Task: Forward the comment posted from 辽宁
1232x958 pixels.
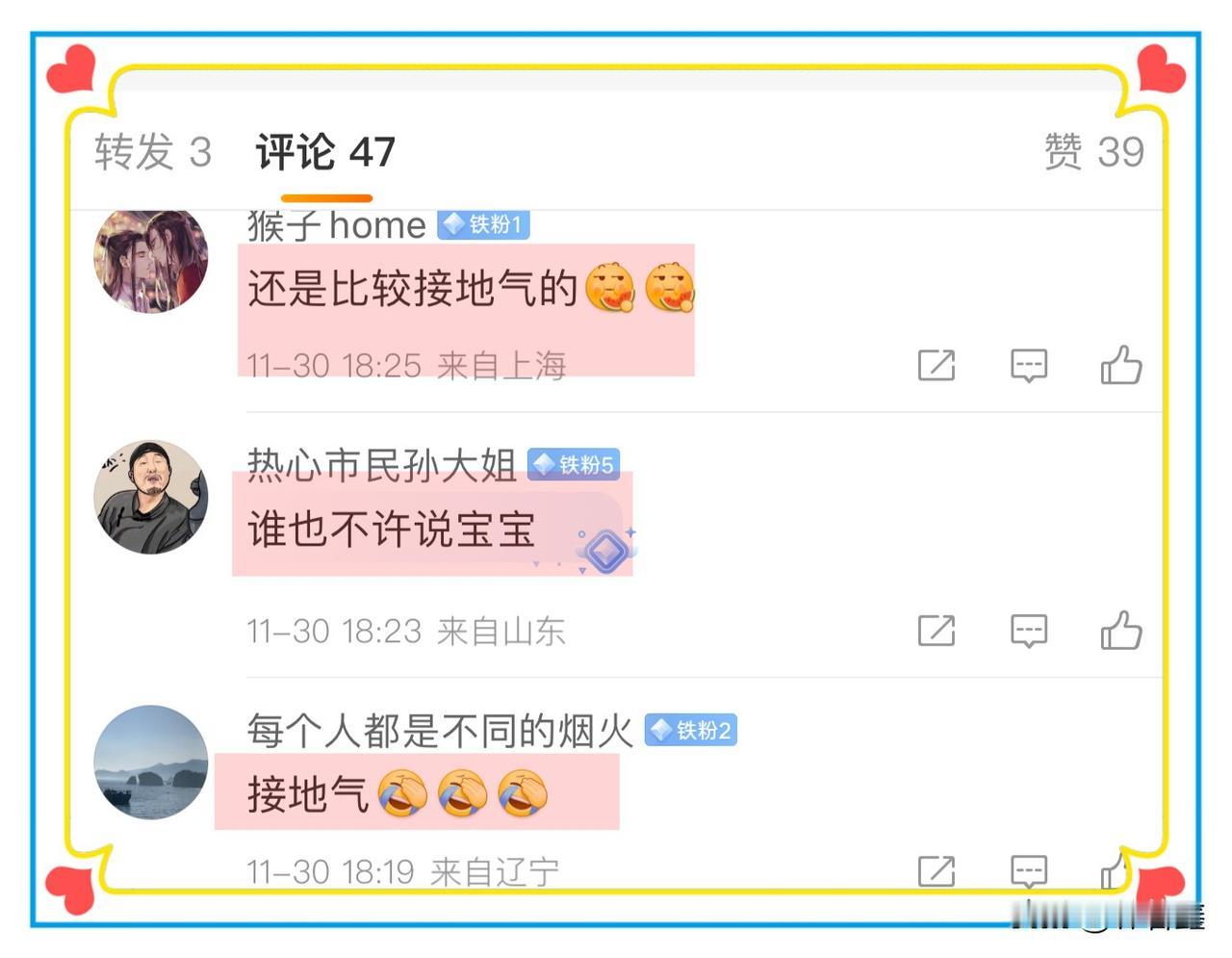Action: coord(937,870)
